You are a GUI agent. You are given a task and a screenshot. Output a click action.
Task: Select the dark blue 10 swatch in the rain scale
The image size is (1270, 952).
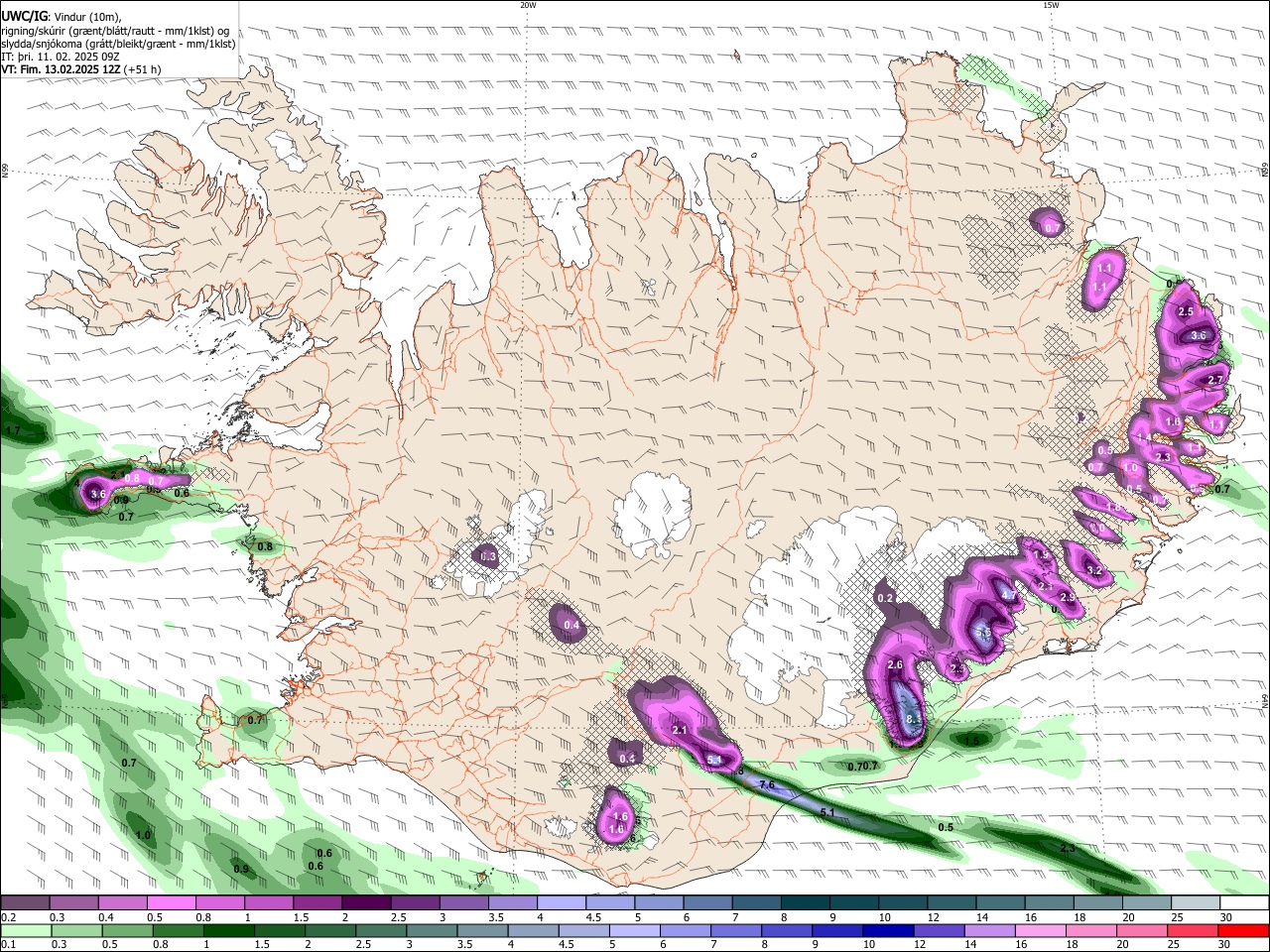pyautogui.click(x=886, y=930)
